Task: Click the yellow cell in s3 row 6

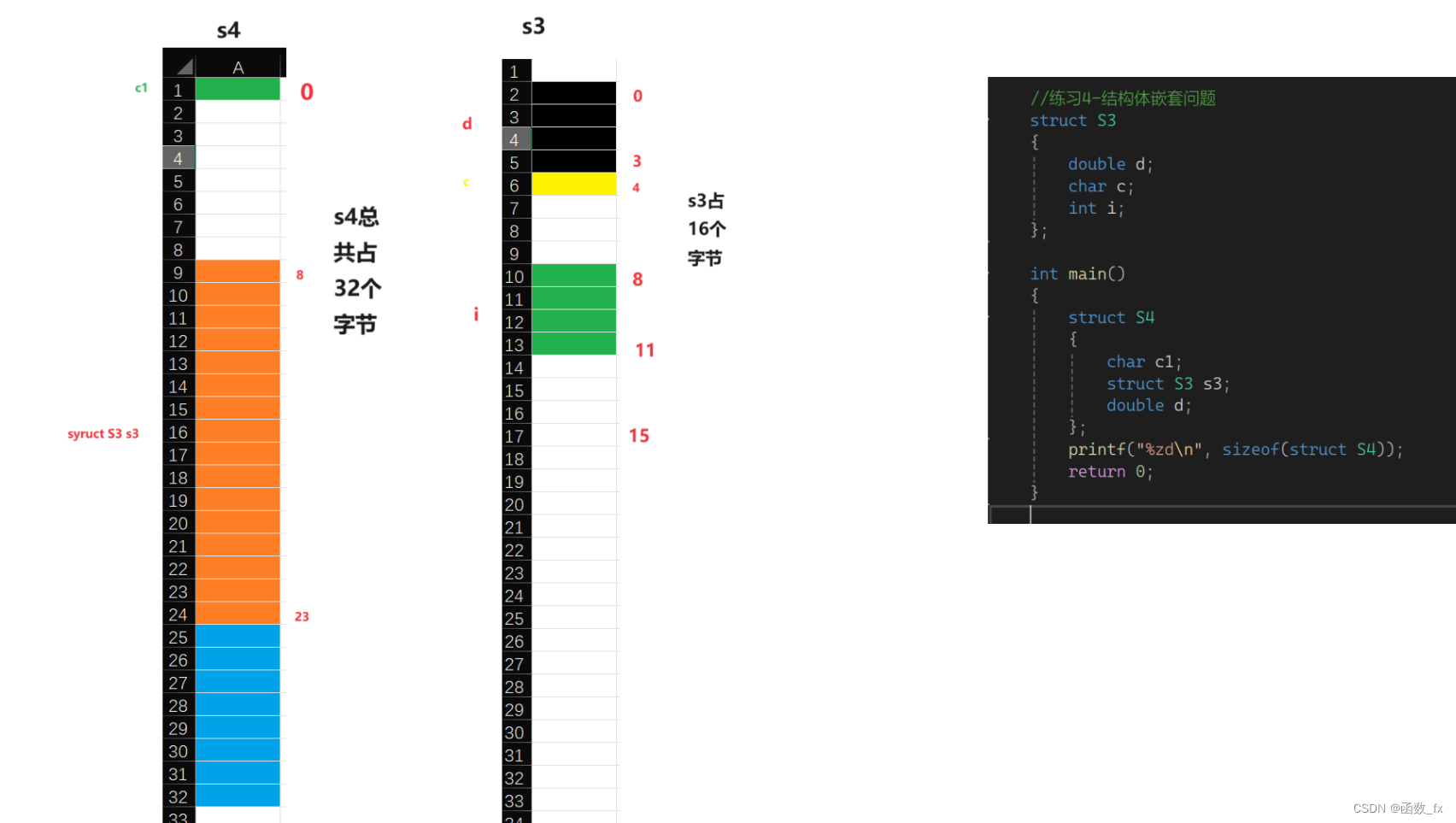Action: point(574,185)
